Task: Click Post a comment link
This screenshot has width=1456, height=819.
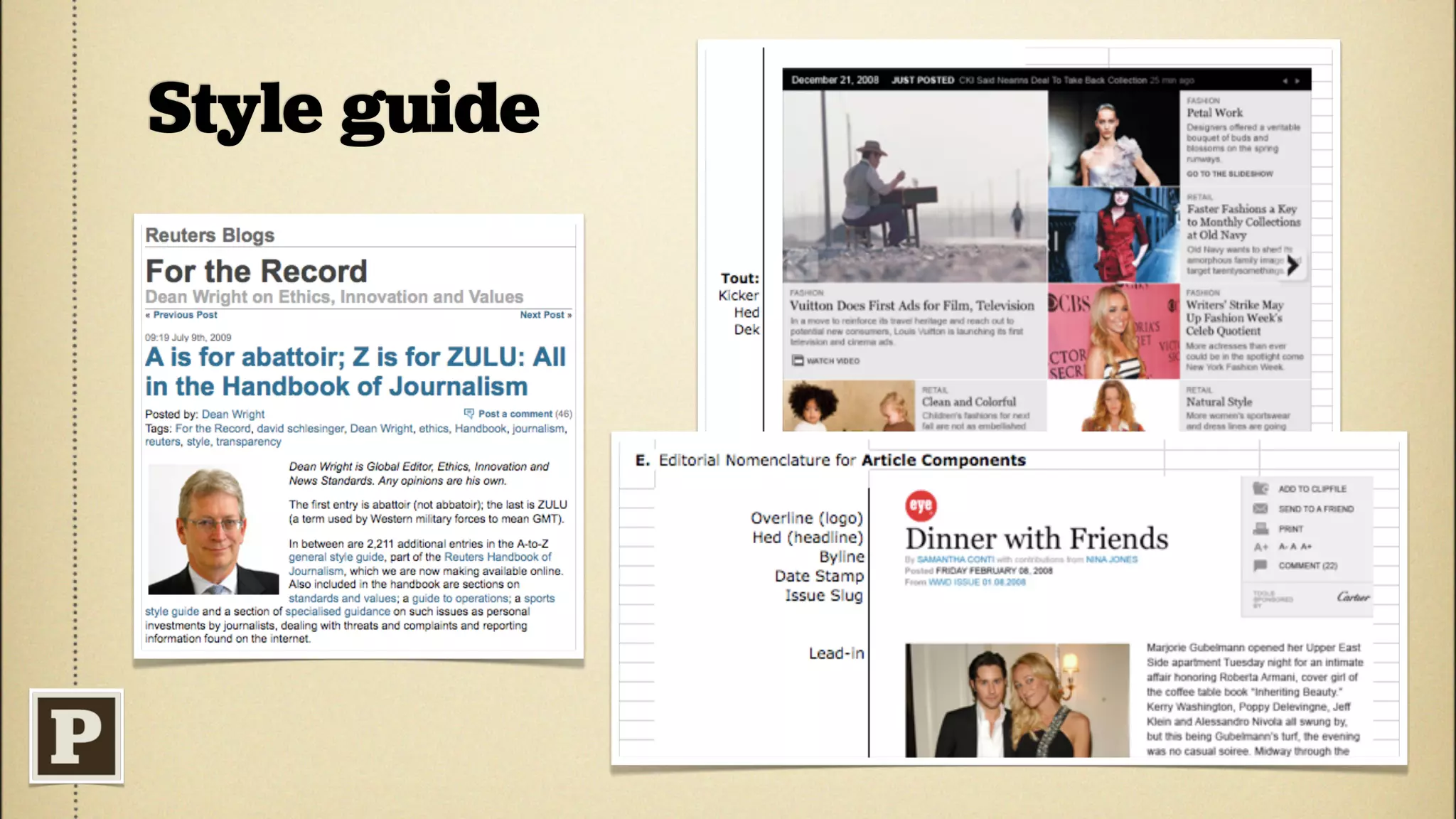Action: (515, 414)
